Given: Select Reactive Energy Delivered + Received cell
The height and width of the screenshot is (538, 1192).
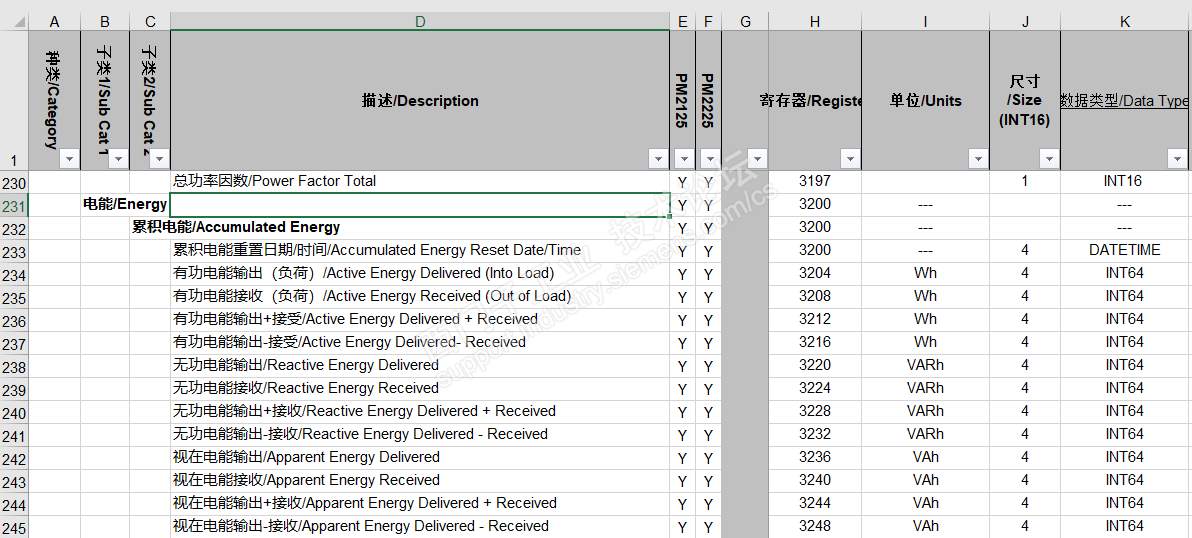Looking at the screenshot, I should point(420,411).
